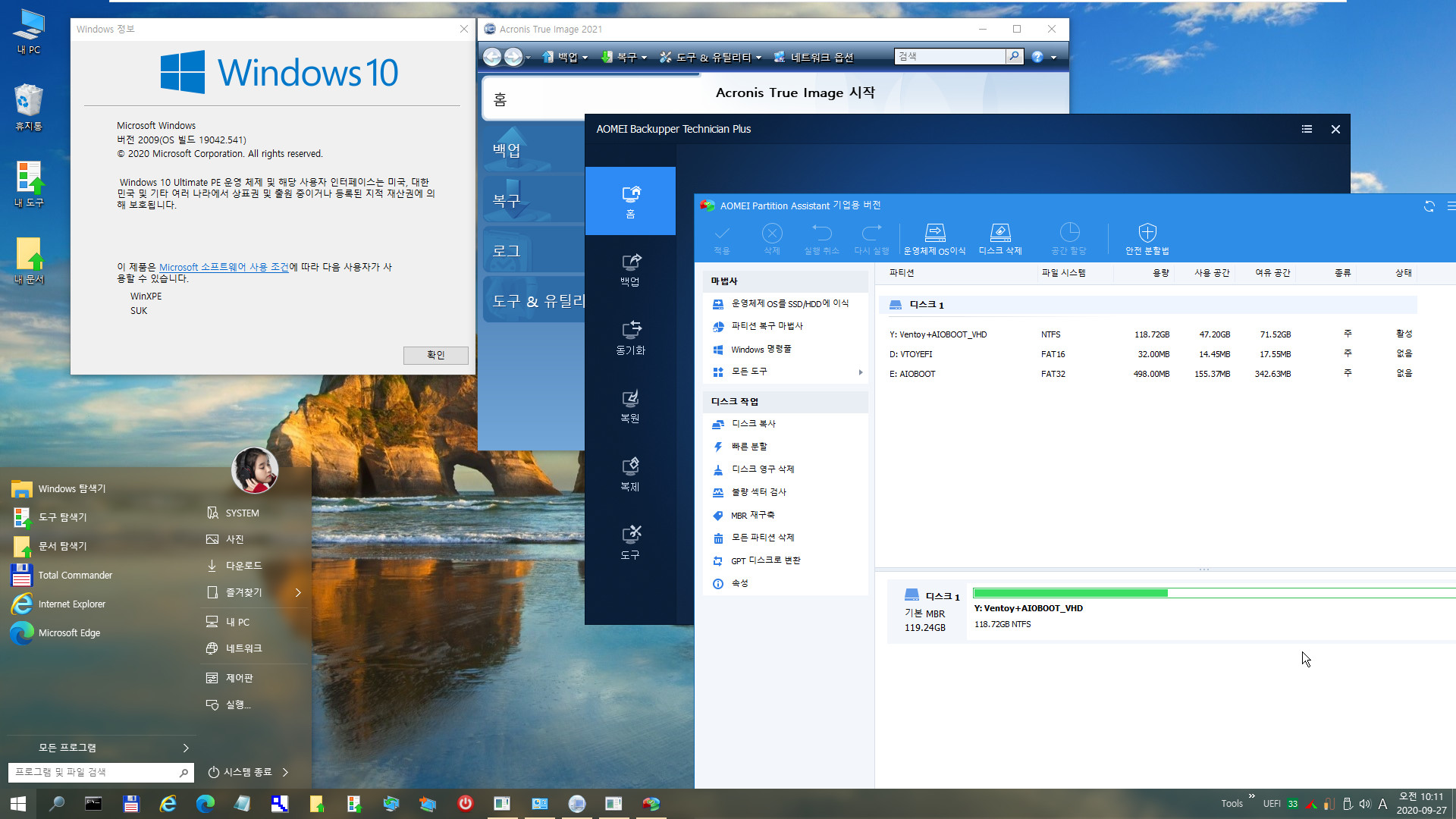This screenshot has width=1456, height=819.
Task: Click the volume speaker icon in system tray
Action: tap(1365, 804)
